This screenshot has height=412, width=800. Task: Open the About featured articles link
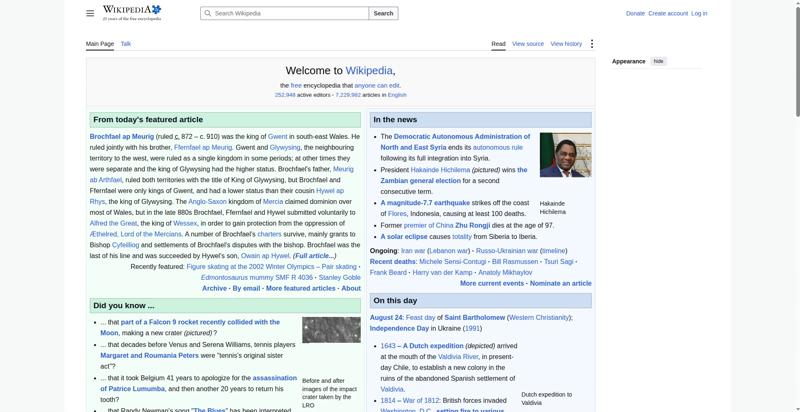(351, 288)
